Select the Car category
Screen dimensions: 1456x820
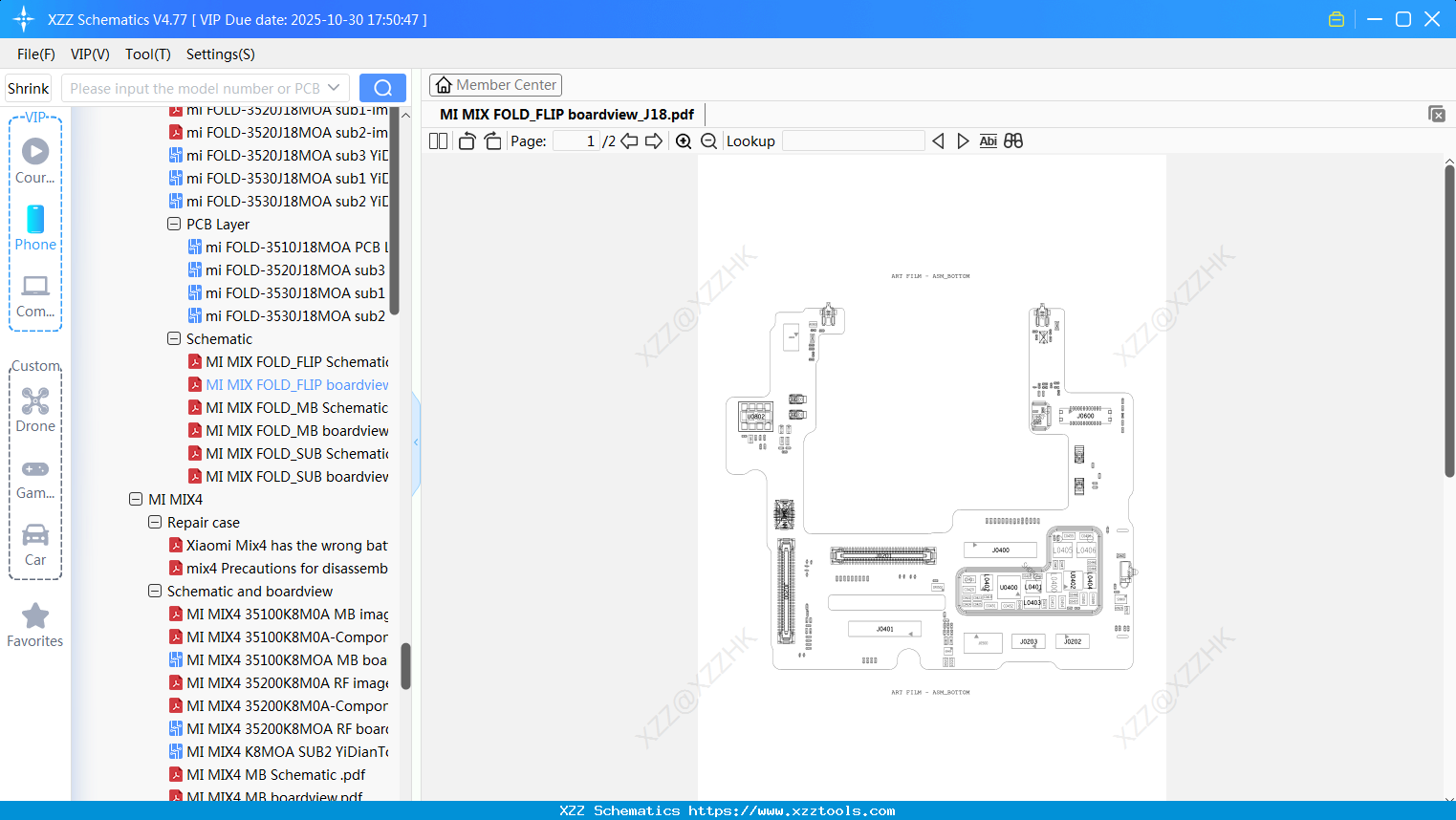pyautogui.click(x=35, y=545)
